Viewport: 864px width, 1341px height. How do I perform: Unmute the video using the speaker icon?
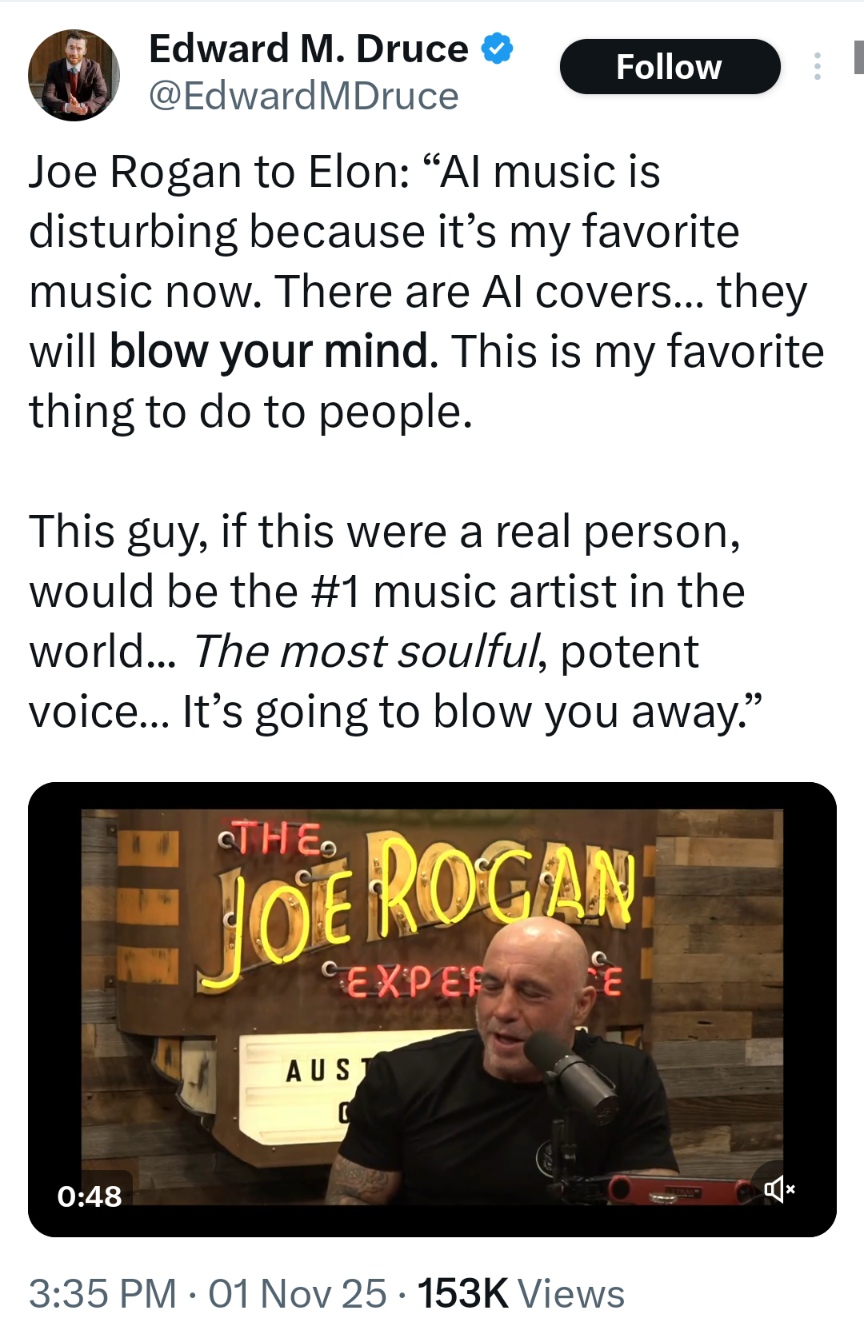click(778, 1190)
